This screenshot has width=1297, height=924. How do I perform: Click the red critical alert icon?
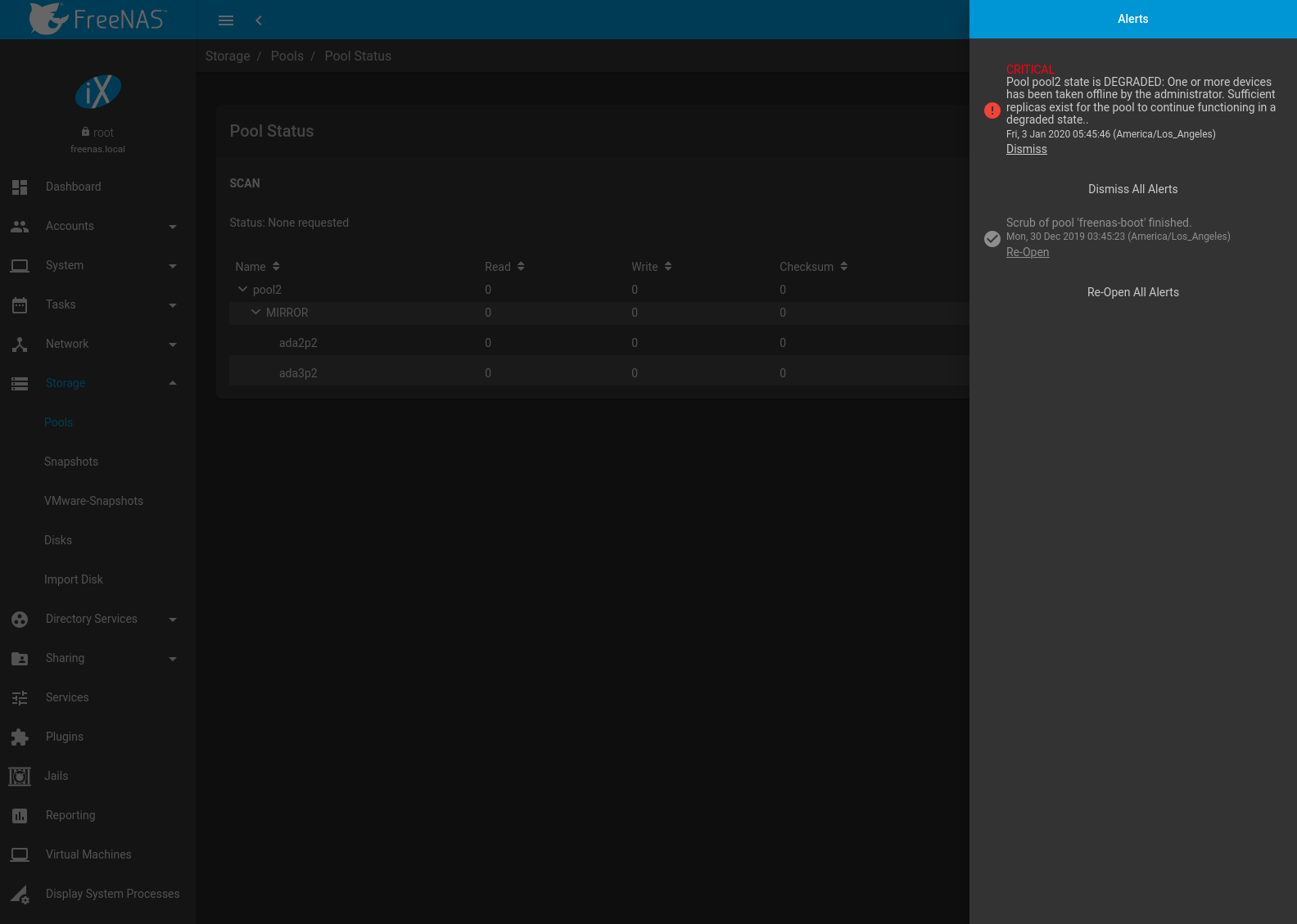pos(992,110)
